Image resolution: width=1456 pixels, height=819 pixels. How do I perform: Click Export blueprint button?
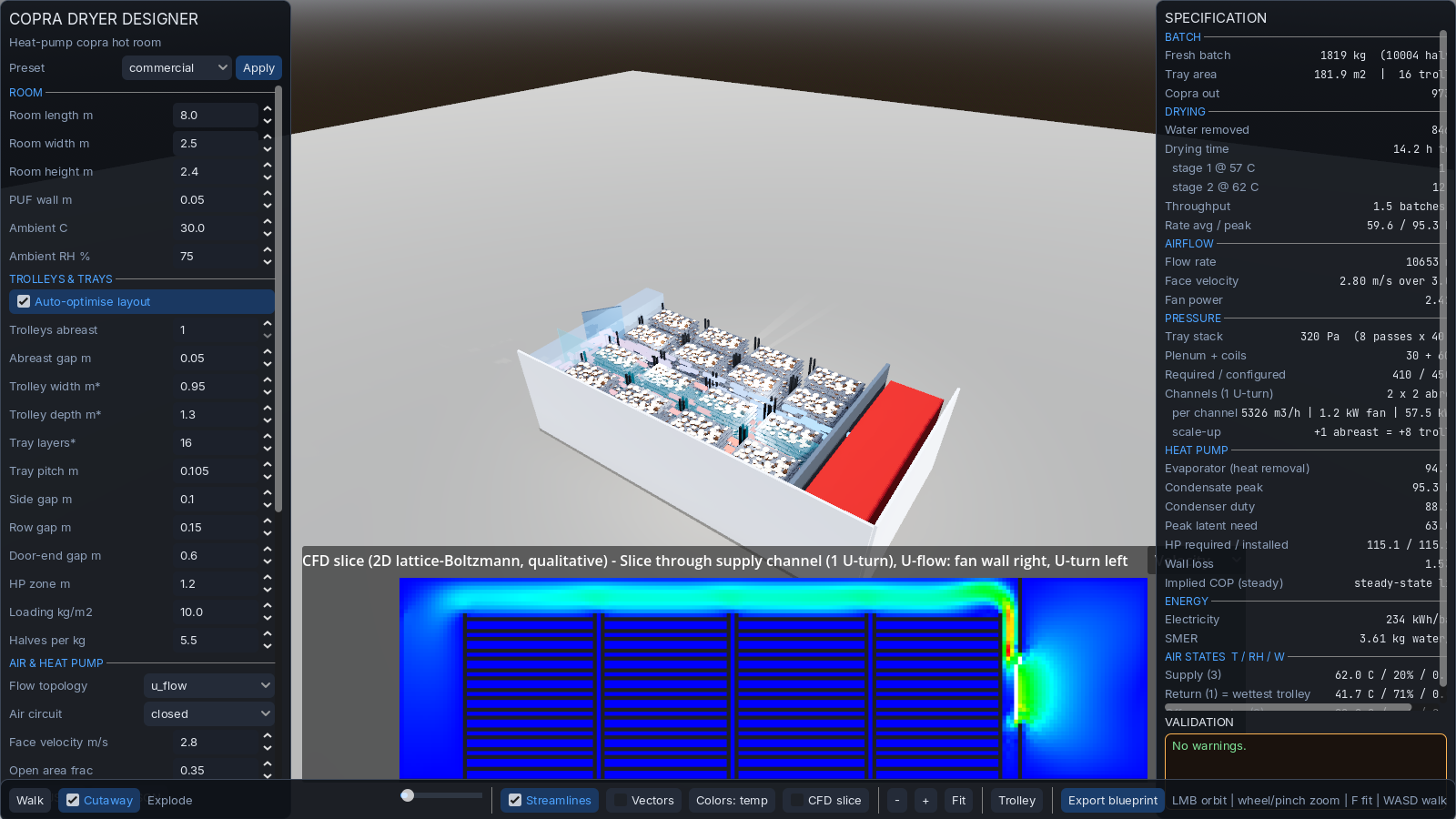[1112, 801]
